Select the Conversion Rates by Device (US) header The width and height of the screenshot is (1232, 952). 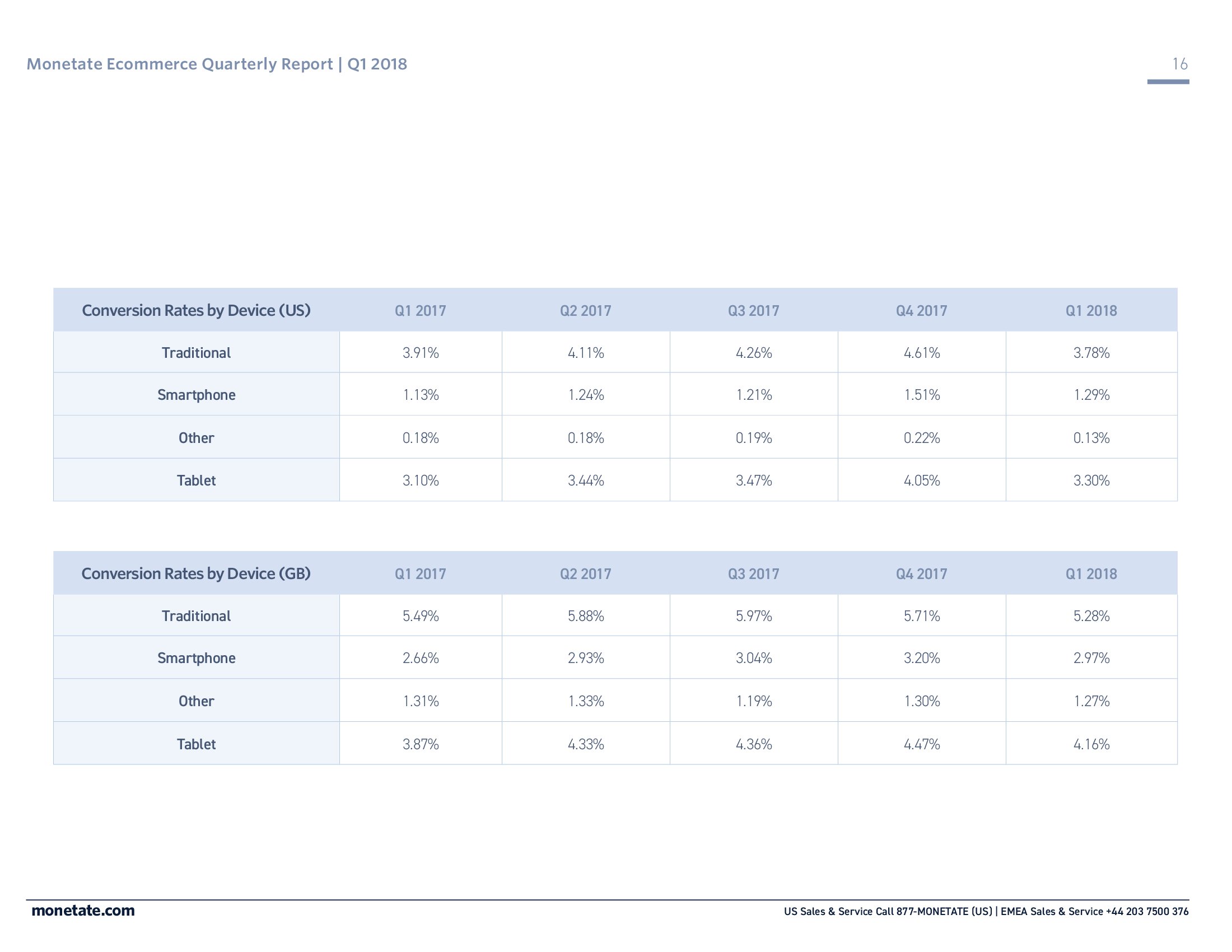click(x=197, y=310)
